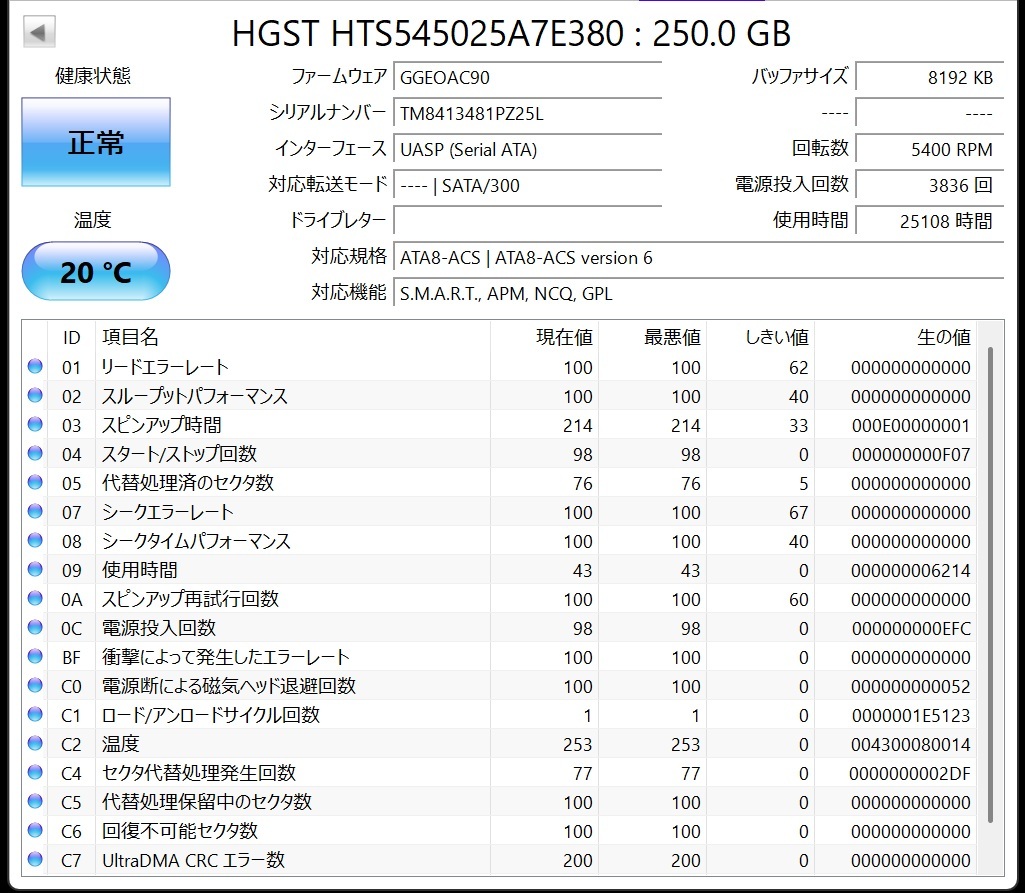Click the standard field ATA8-ACS version 6
1025x893 pixels.
698,257
